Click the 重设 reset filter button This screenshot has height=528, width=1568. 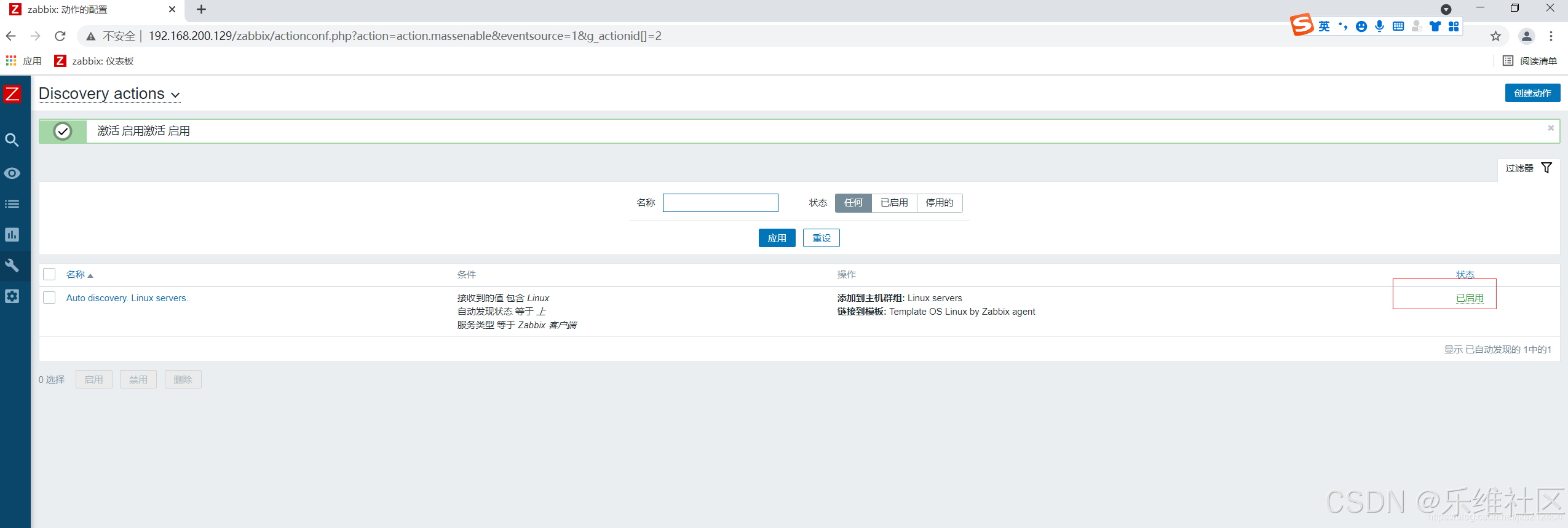click(x=821, y=238)
